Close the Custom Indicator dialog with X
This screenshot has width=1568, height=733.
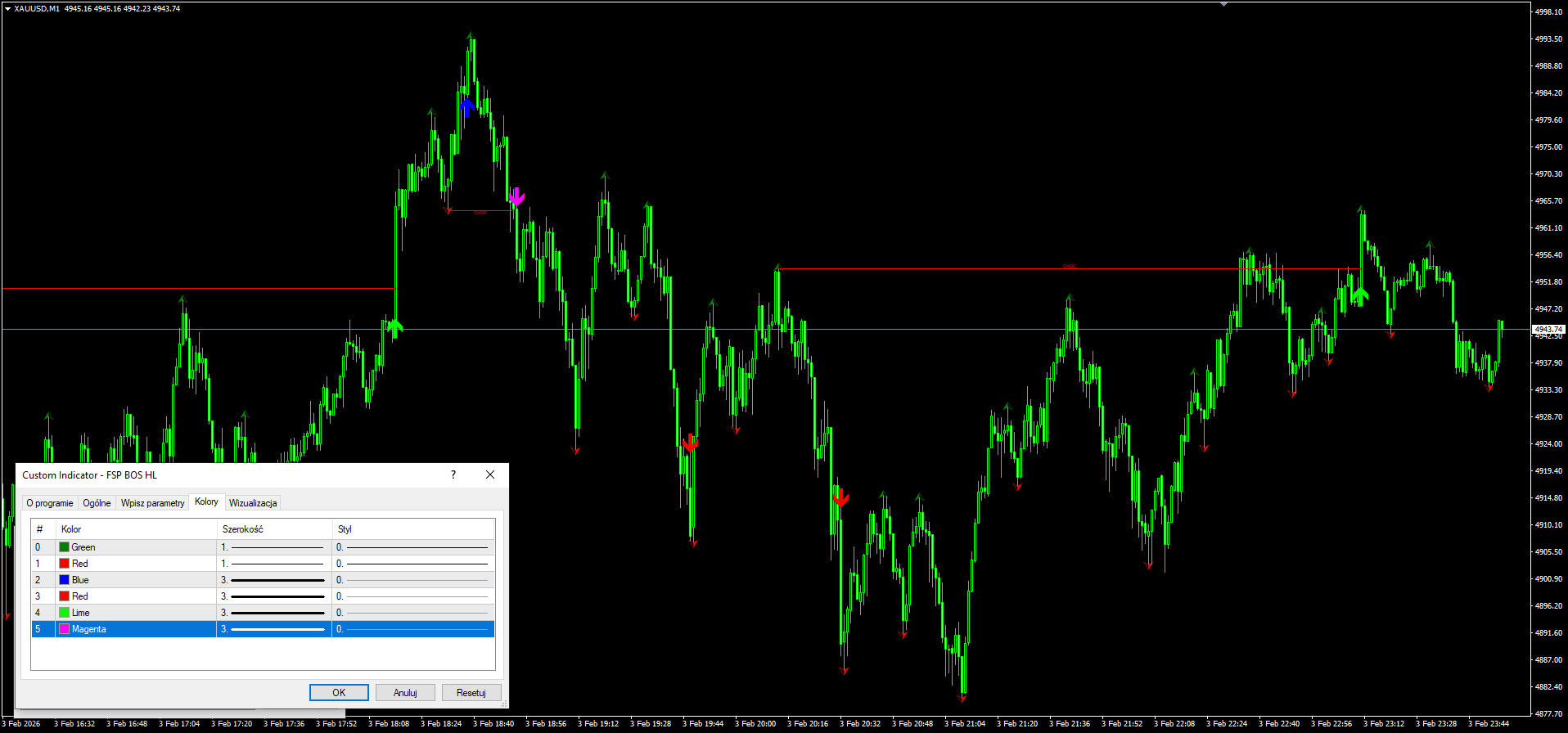(x=490, y=474)
